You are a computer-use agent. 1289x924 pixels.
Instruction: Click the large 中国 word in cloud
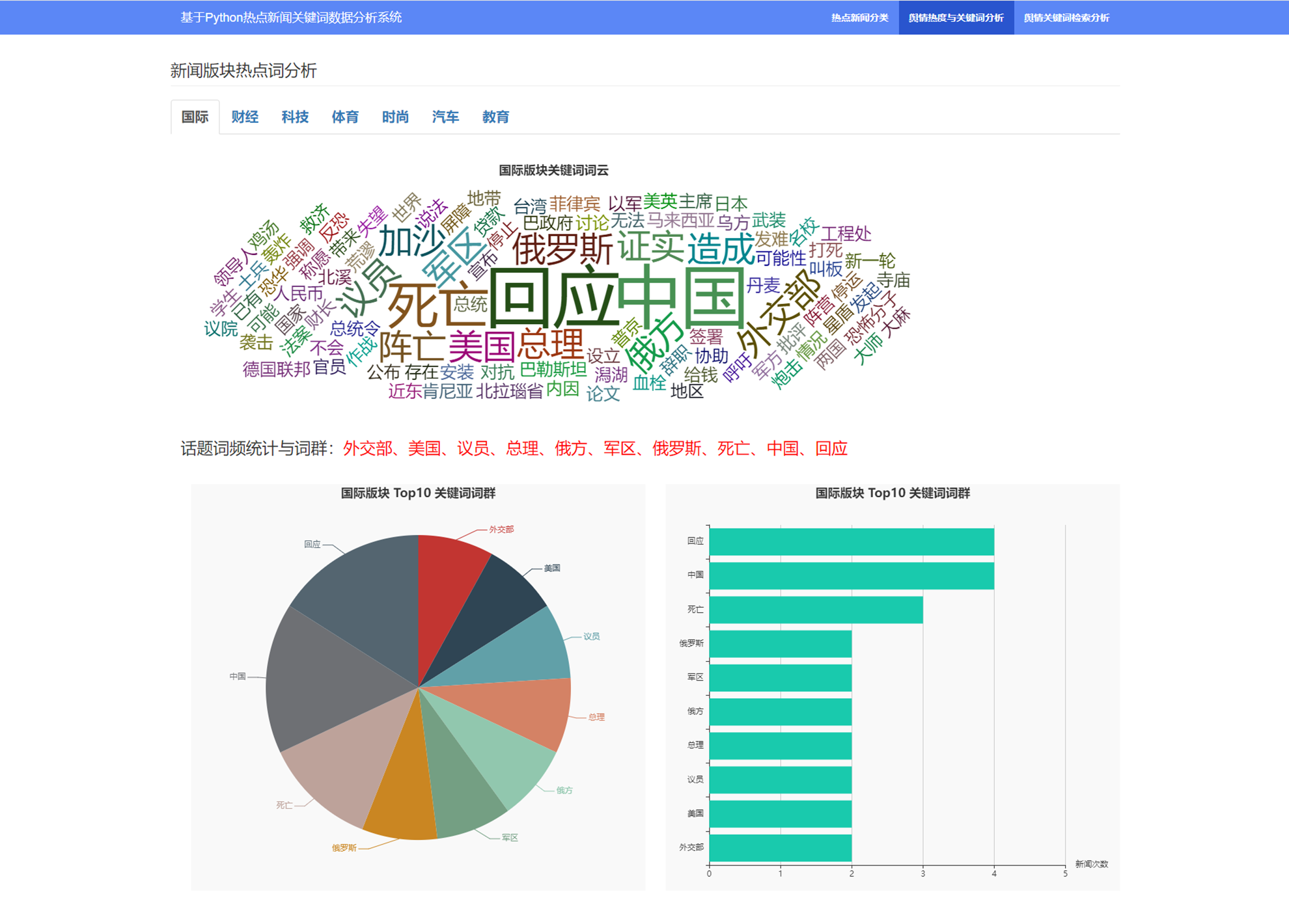pyautogui.click(x=680, y=296)
